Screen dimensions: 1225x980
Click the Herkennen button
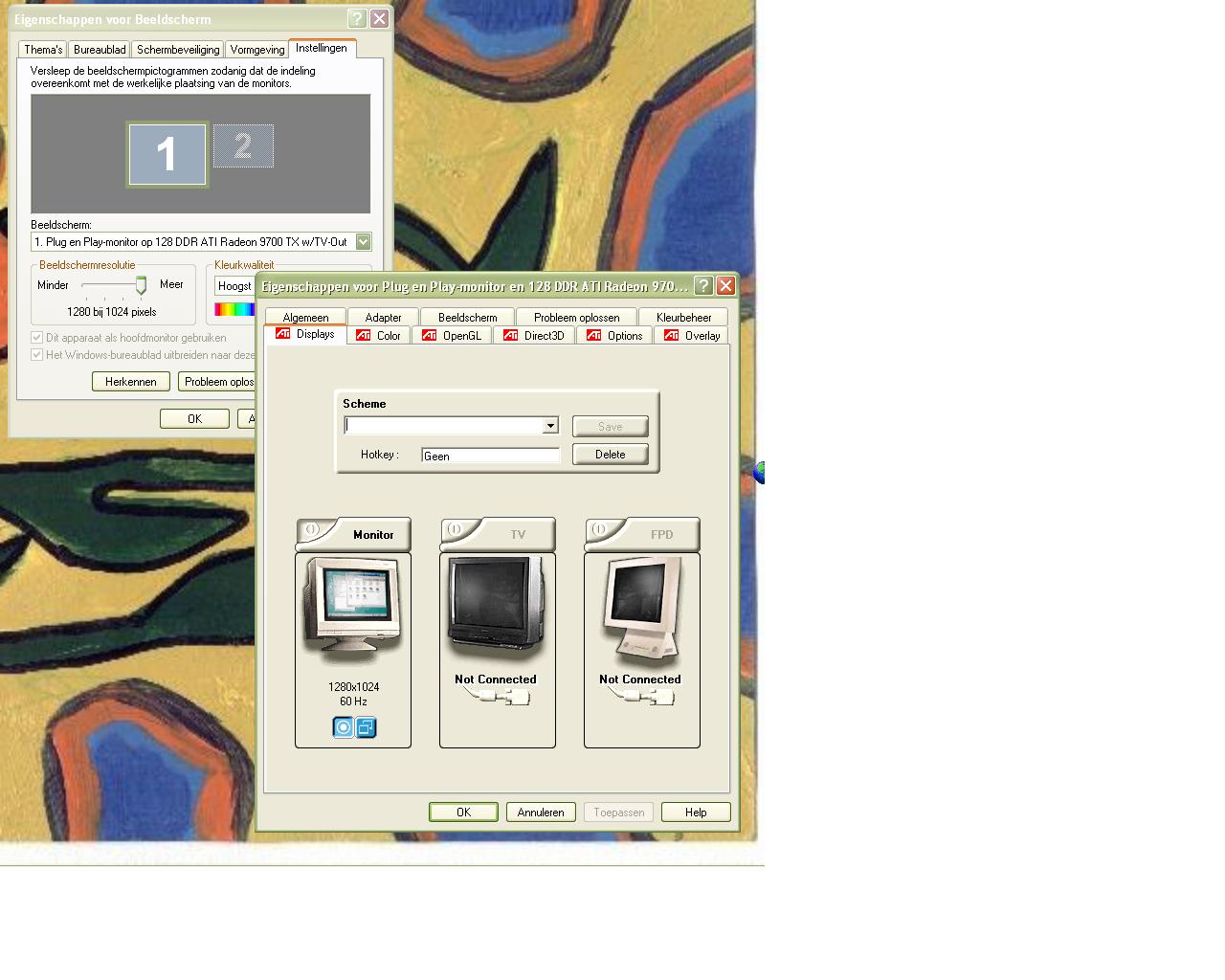[131, 382]
